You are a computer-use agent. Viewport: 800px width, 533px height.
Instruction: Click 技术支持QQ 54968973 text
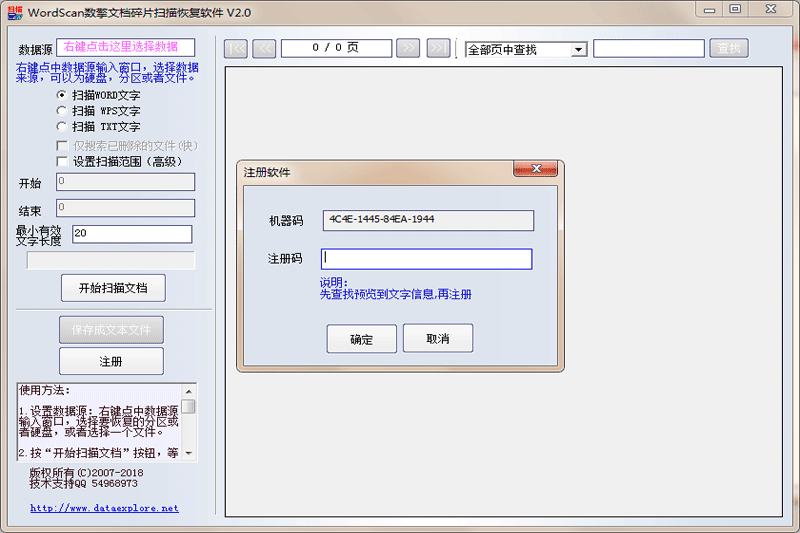pos(83,484)
